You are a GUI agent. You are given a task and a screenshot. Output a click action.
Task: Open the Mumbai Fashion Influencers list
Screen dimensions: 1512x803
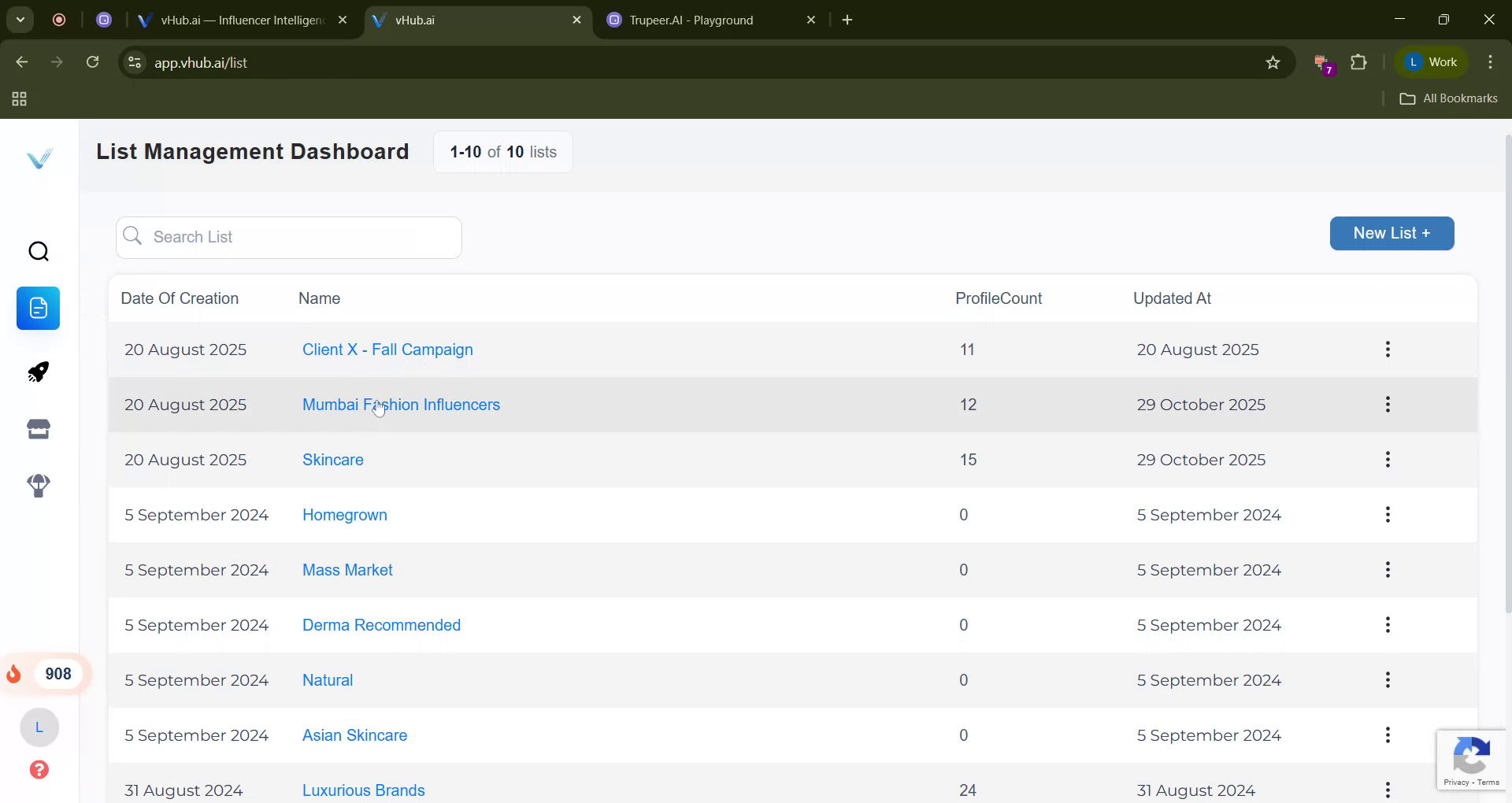[401, 405]
